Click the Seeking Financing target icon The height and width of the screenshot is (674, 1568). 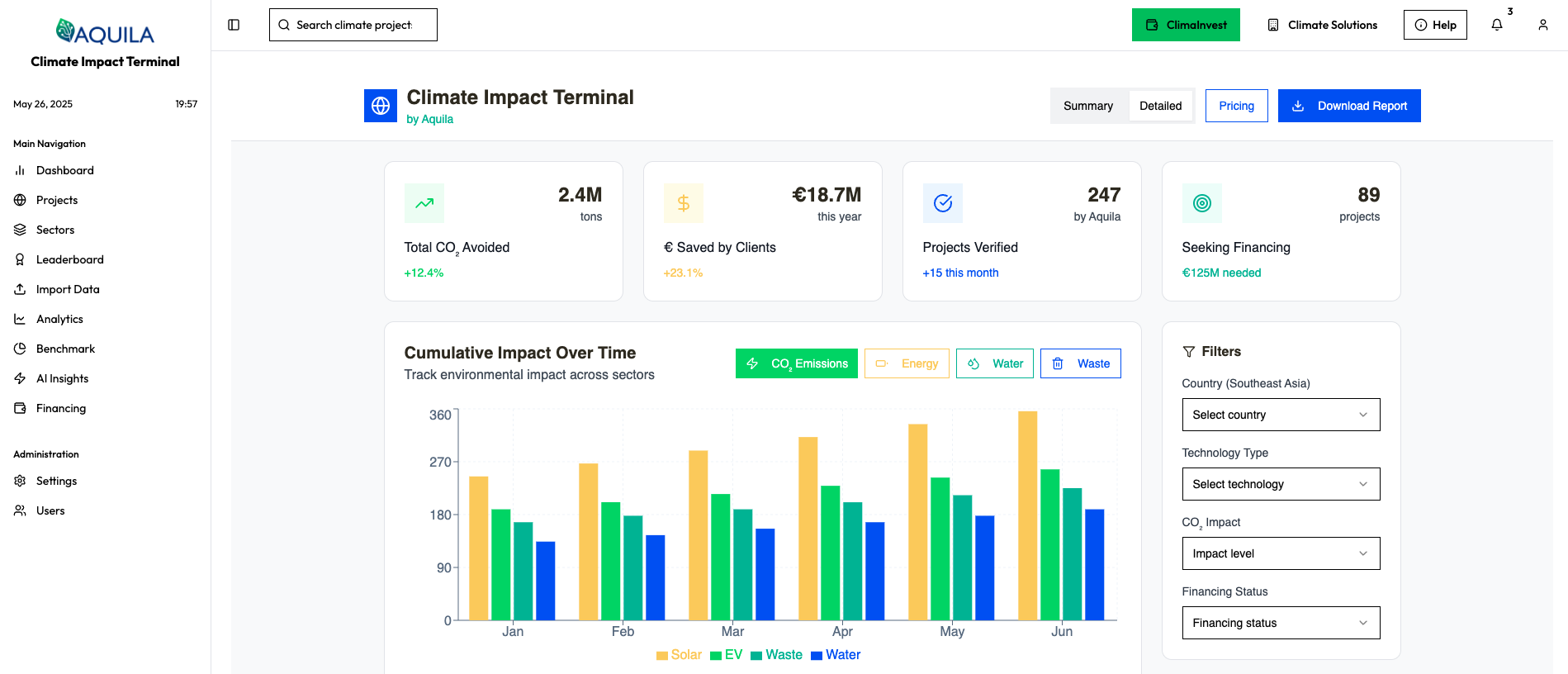[x=1202, y=203]
